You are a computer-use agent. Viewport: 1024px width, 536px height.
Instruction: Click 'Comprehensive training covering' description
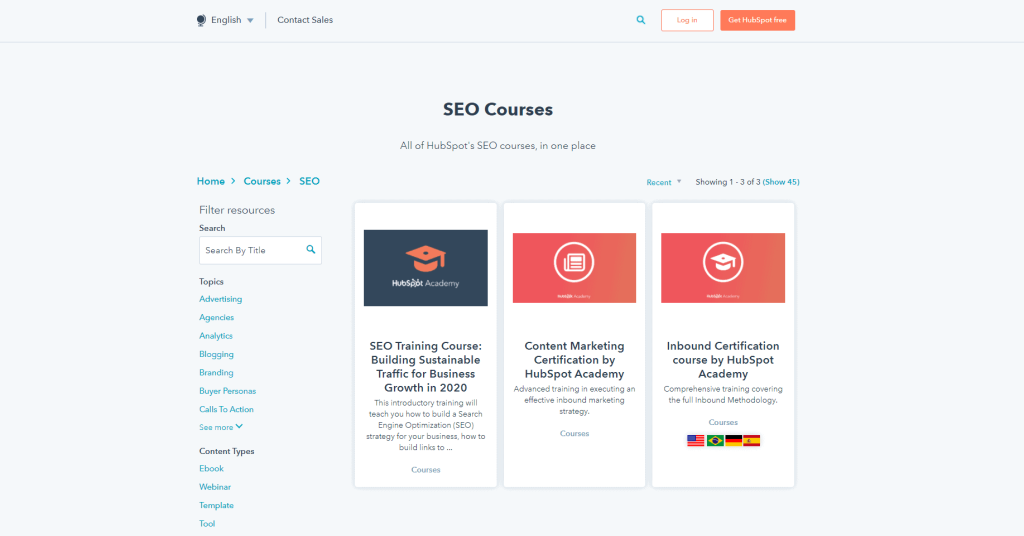tap(723, 394)
